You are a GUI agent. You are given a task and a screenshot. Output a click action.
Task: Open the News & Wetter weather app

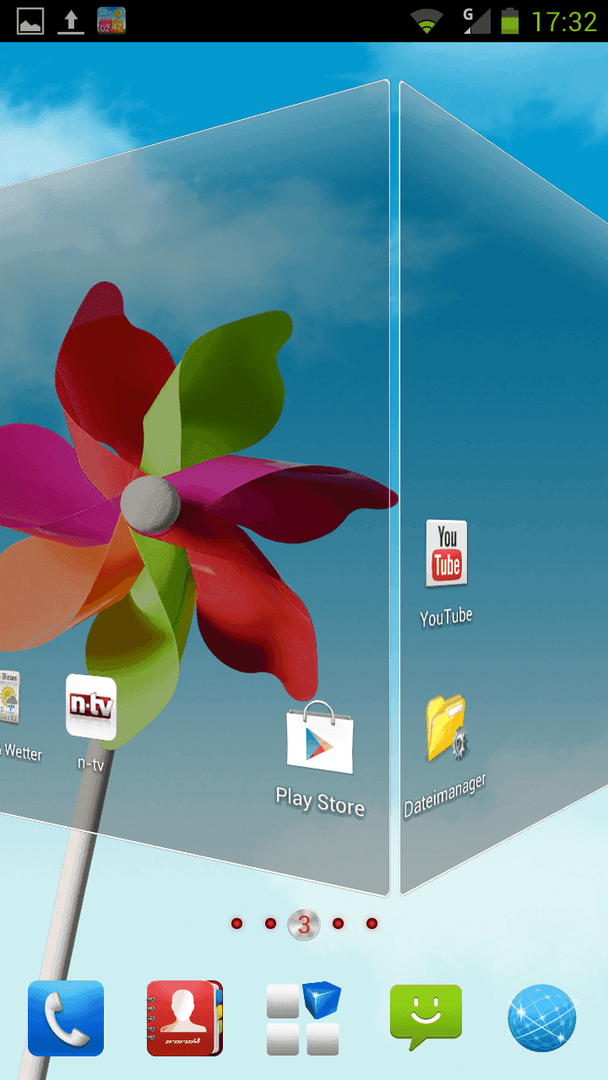tap(10, 697)
